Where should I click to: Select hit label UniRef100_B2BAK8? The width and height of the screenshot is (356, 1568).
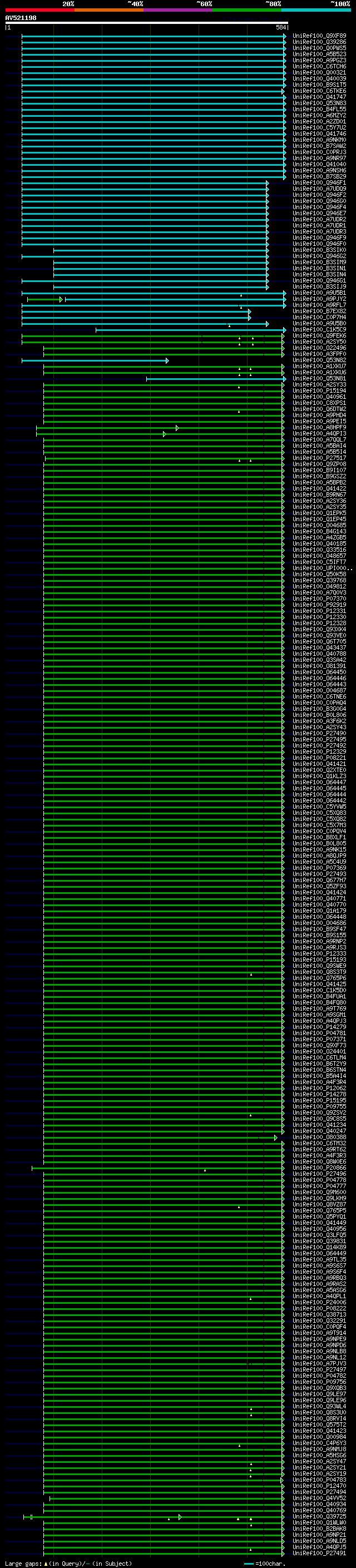(x=319, y=1529)
